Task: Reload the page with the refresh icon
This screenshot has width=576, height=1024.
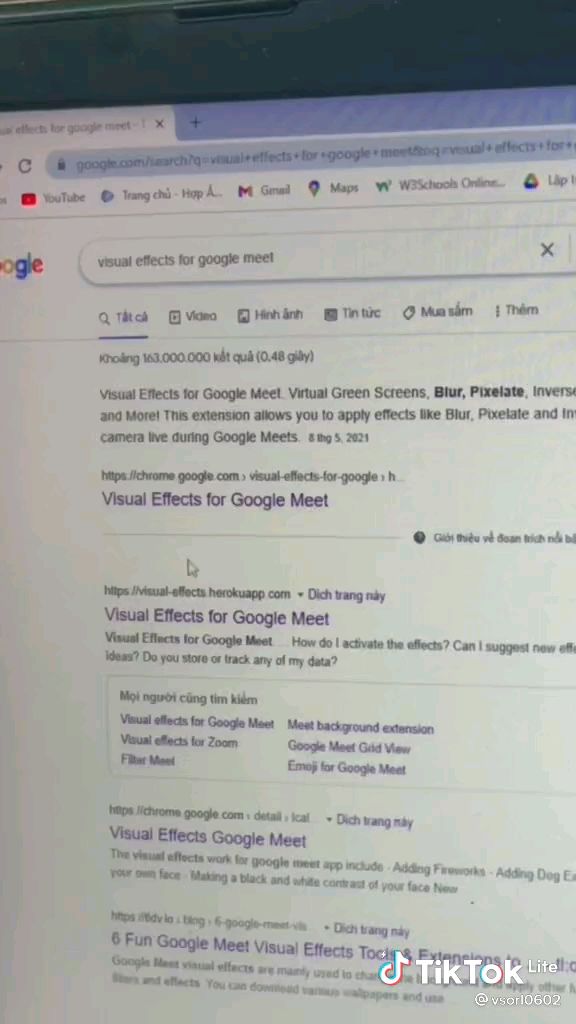Action: 25,166
